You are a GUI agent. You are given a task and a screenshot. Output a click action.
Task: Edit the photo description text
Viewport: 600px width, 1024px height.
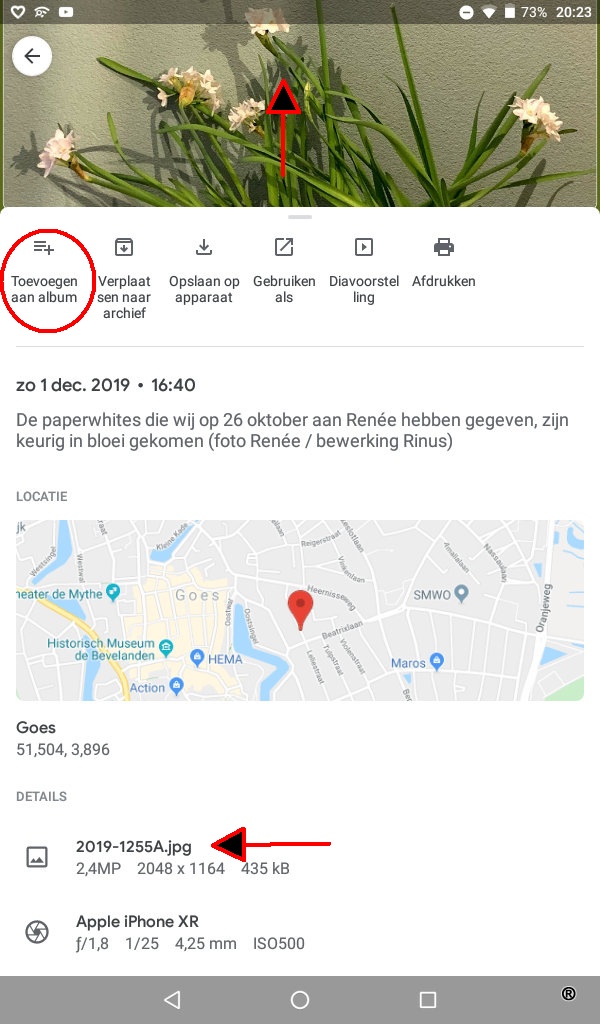(x=292, y=430)
